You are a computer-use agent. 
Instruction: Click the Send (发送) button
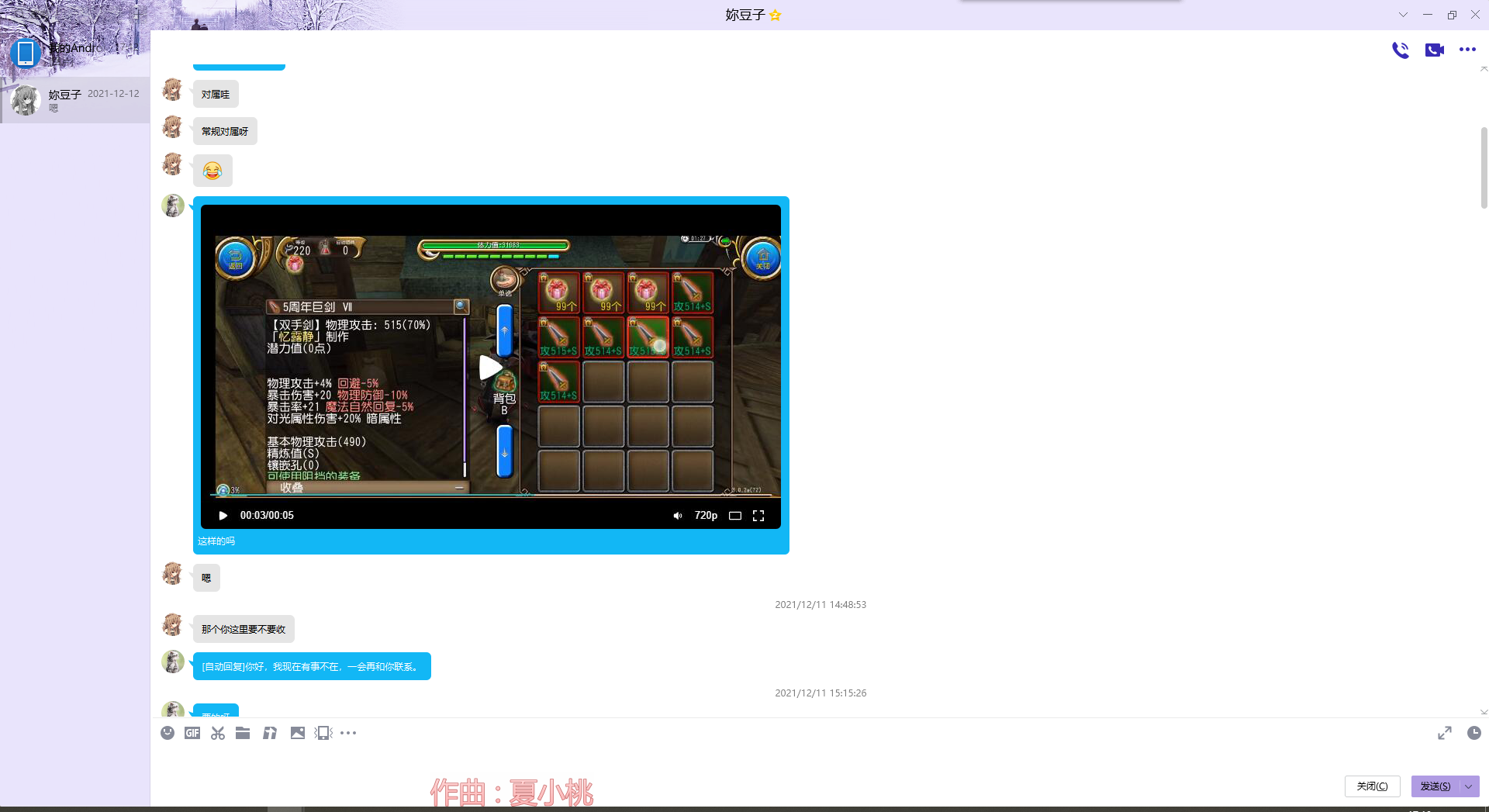click(1435, 786)
